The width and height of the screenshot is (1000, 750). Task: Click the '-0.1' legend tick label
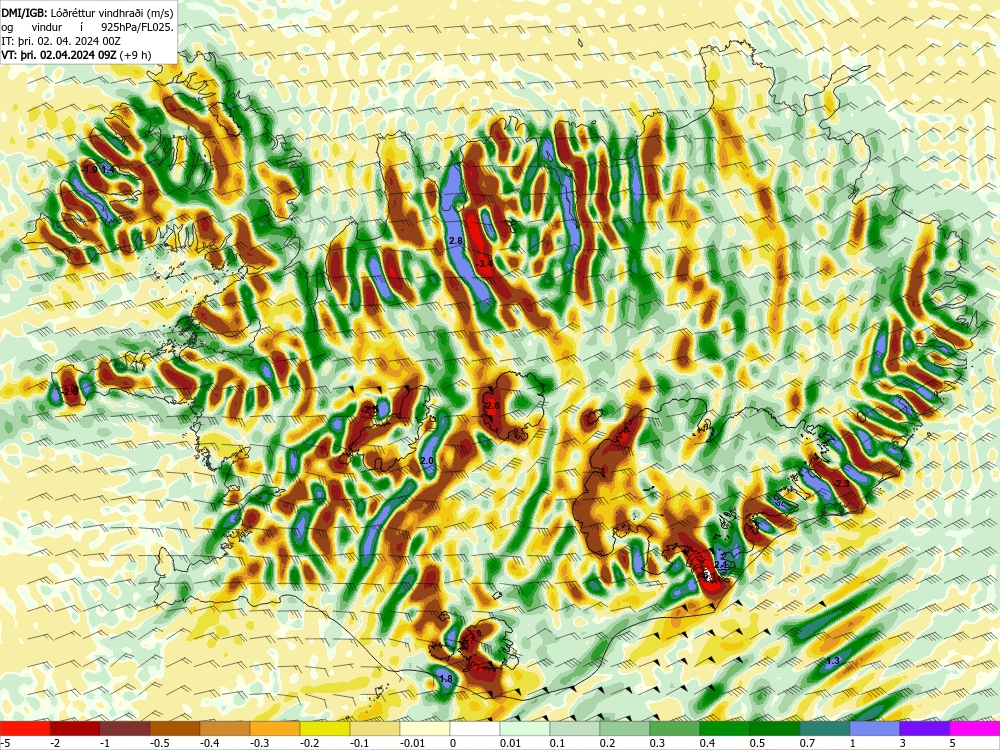point(359,743)
